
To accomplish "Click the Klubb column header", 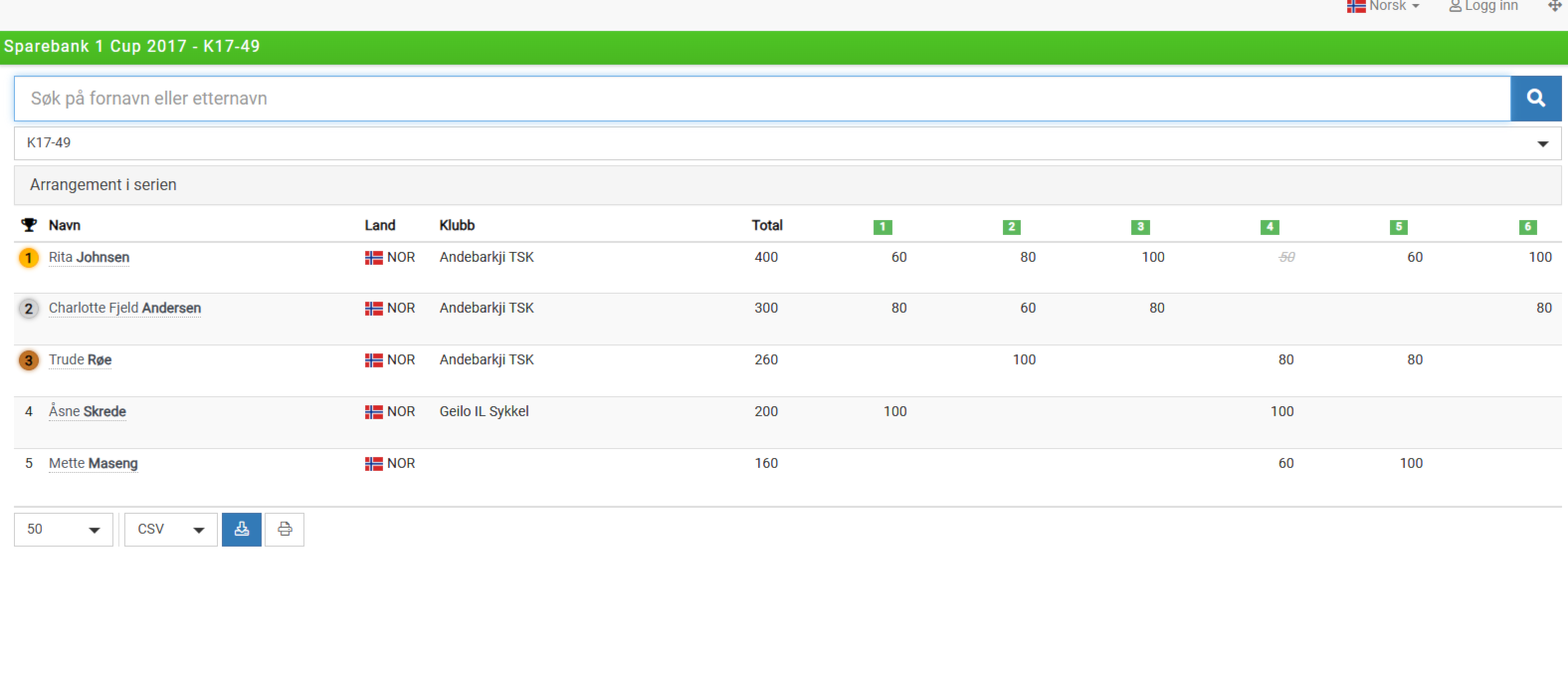I will (x=457, y=225).
